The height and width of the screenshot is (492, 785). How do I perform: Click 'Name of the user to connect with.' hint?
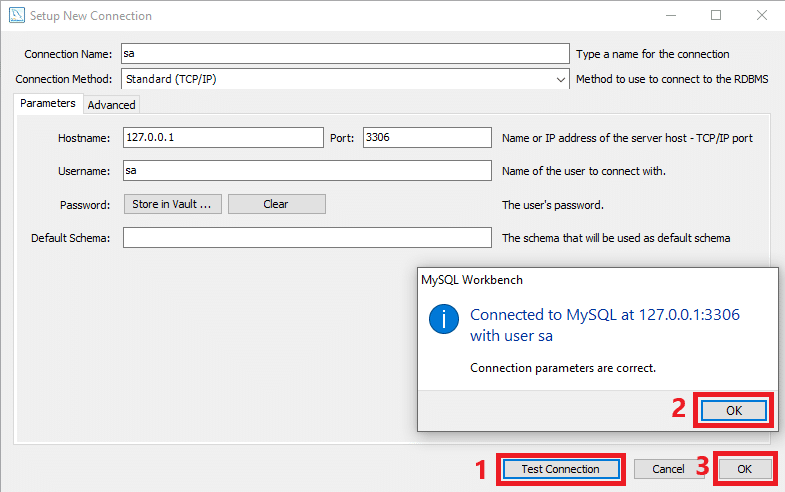584,171
